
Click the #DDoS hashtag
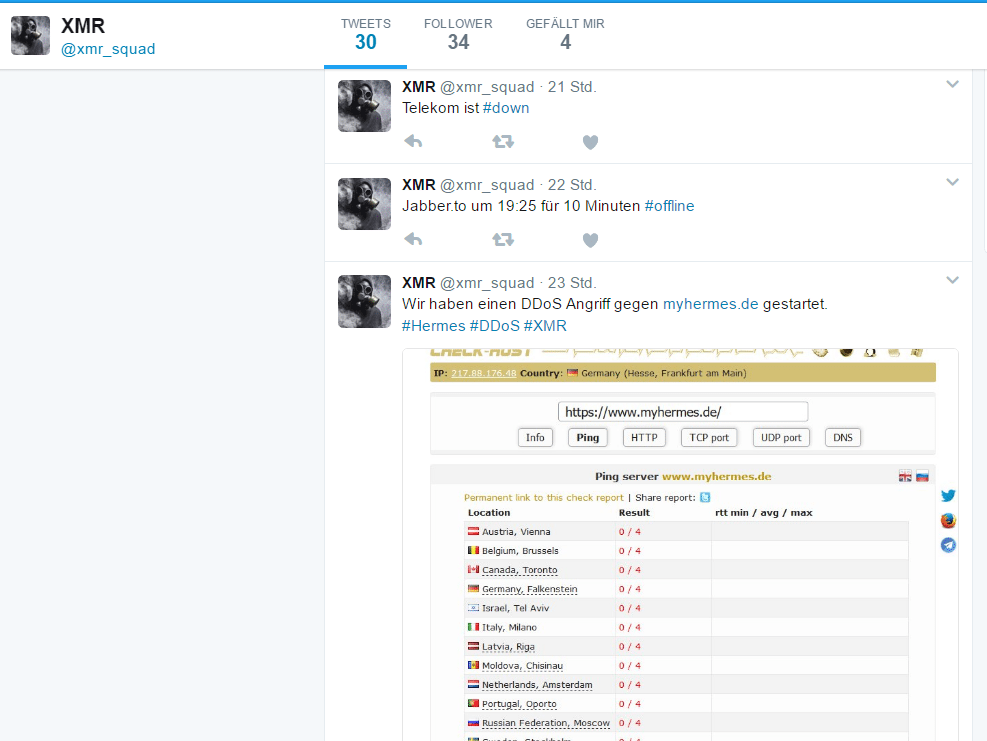[495, 325]
